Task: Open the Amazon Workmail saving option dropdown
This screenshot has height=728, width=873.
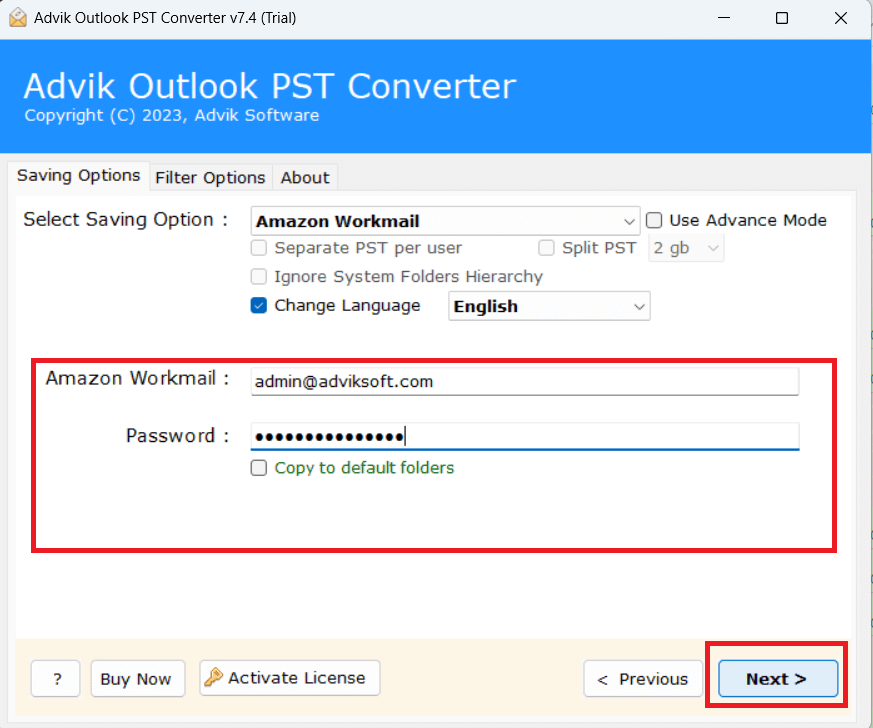Action: click(445, 221)
